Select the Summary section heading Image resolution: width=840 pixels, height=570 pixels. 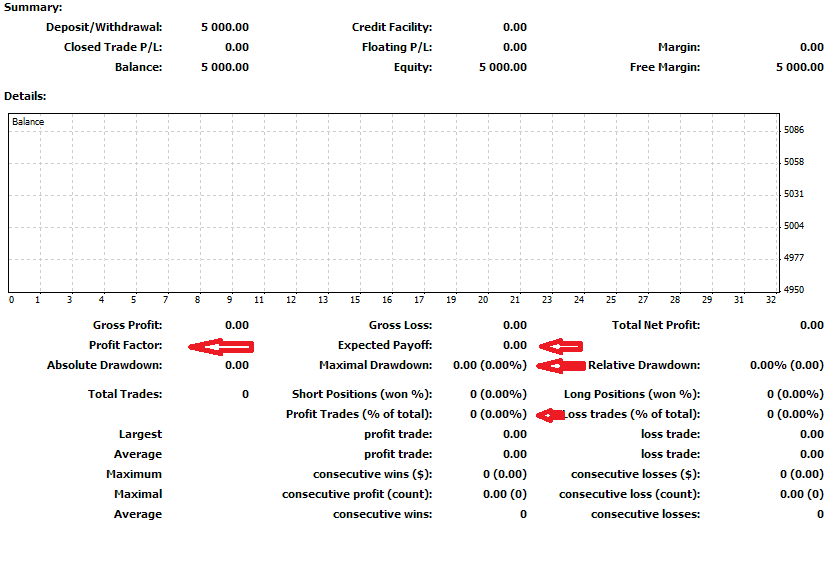(33, 7)
